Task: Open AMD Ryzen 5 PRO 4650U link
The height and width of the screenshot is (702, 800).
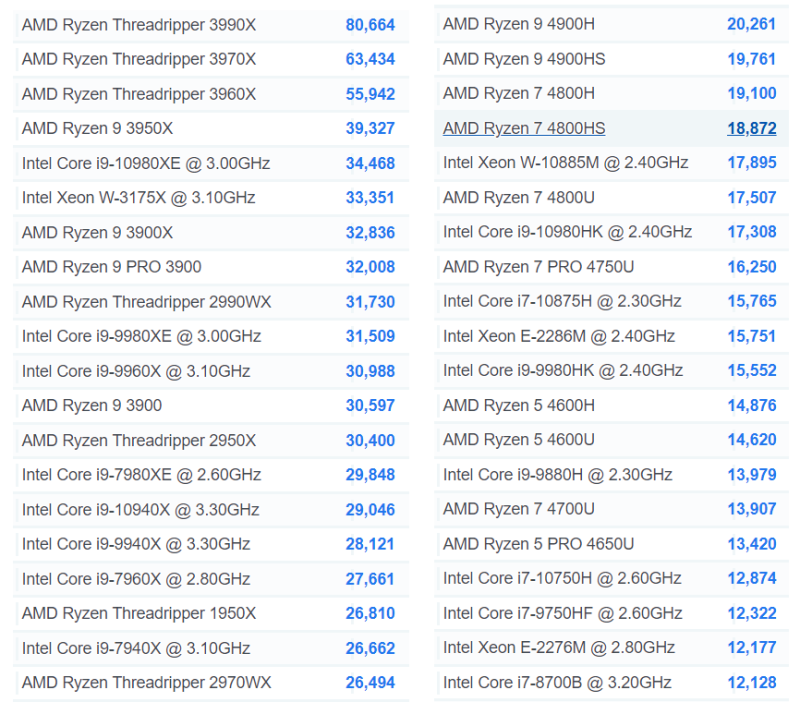Action: pyautogui.click(x=538, y=544)
